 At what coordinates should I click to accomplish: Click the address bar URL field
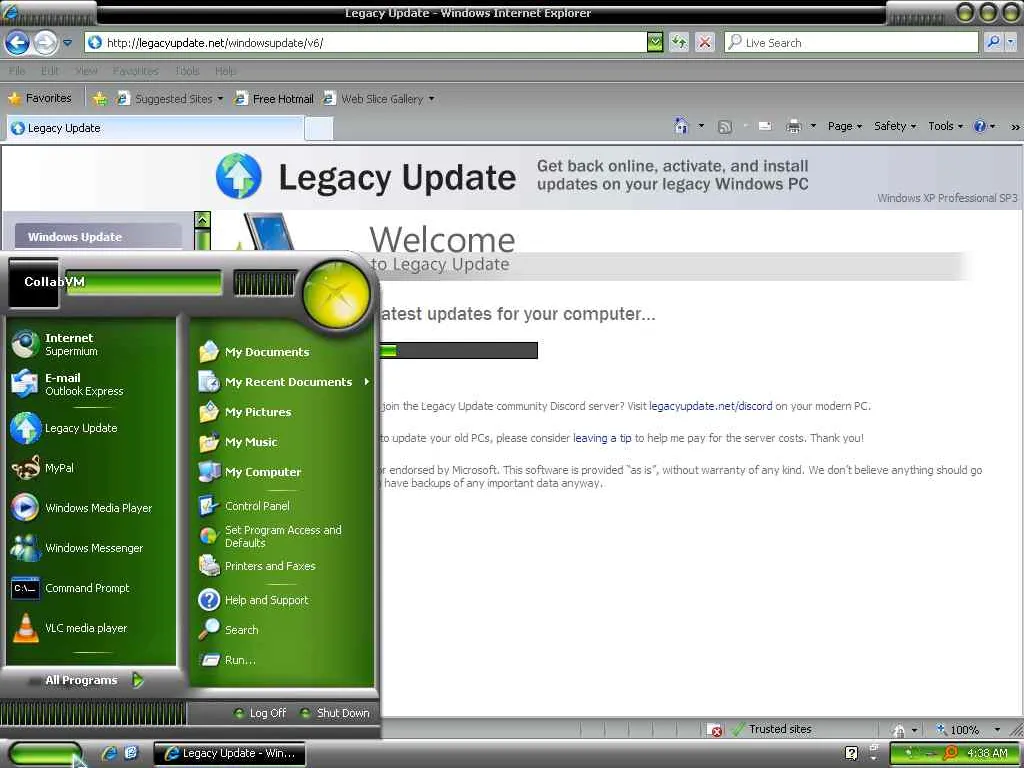coord(366,43)
